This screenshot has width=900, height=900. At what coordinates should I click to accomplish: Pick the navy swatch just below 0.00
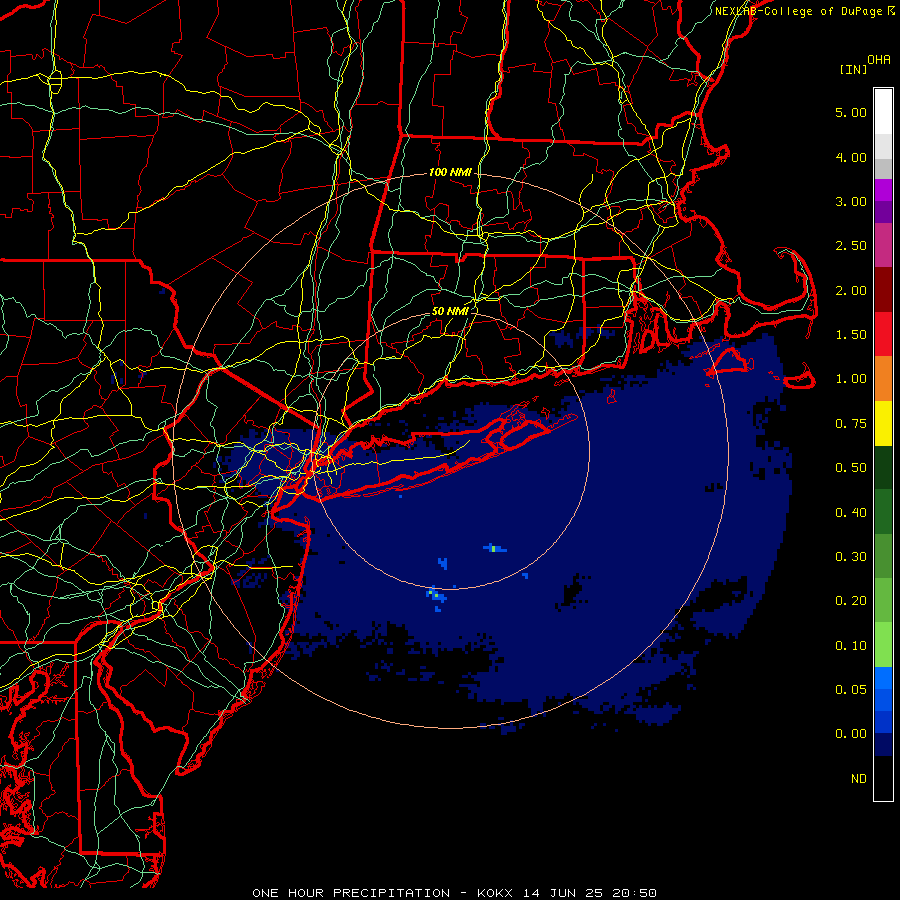883,745
